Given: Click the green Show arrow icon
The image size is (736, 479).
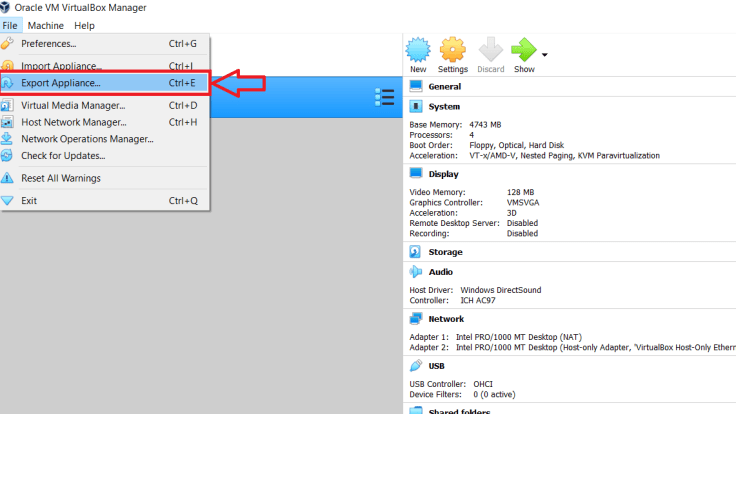Looking at the screenshot, I should coord(523,50).
